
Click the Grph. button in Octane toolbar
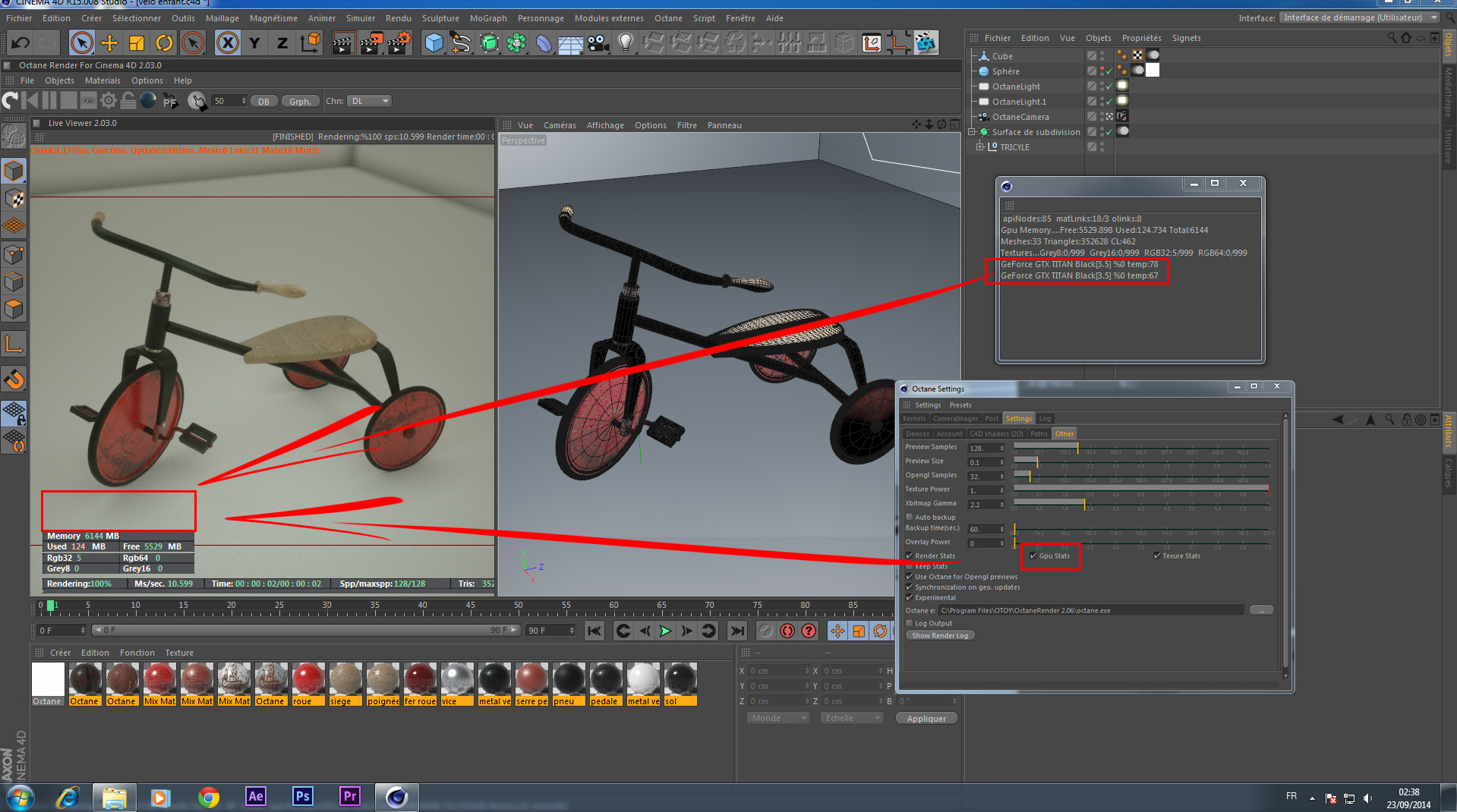pyautogui.click(x=300, y=101)
